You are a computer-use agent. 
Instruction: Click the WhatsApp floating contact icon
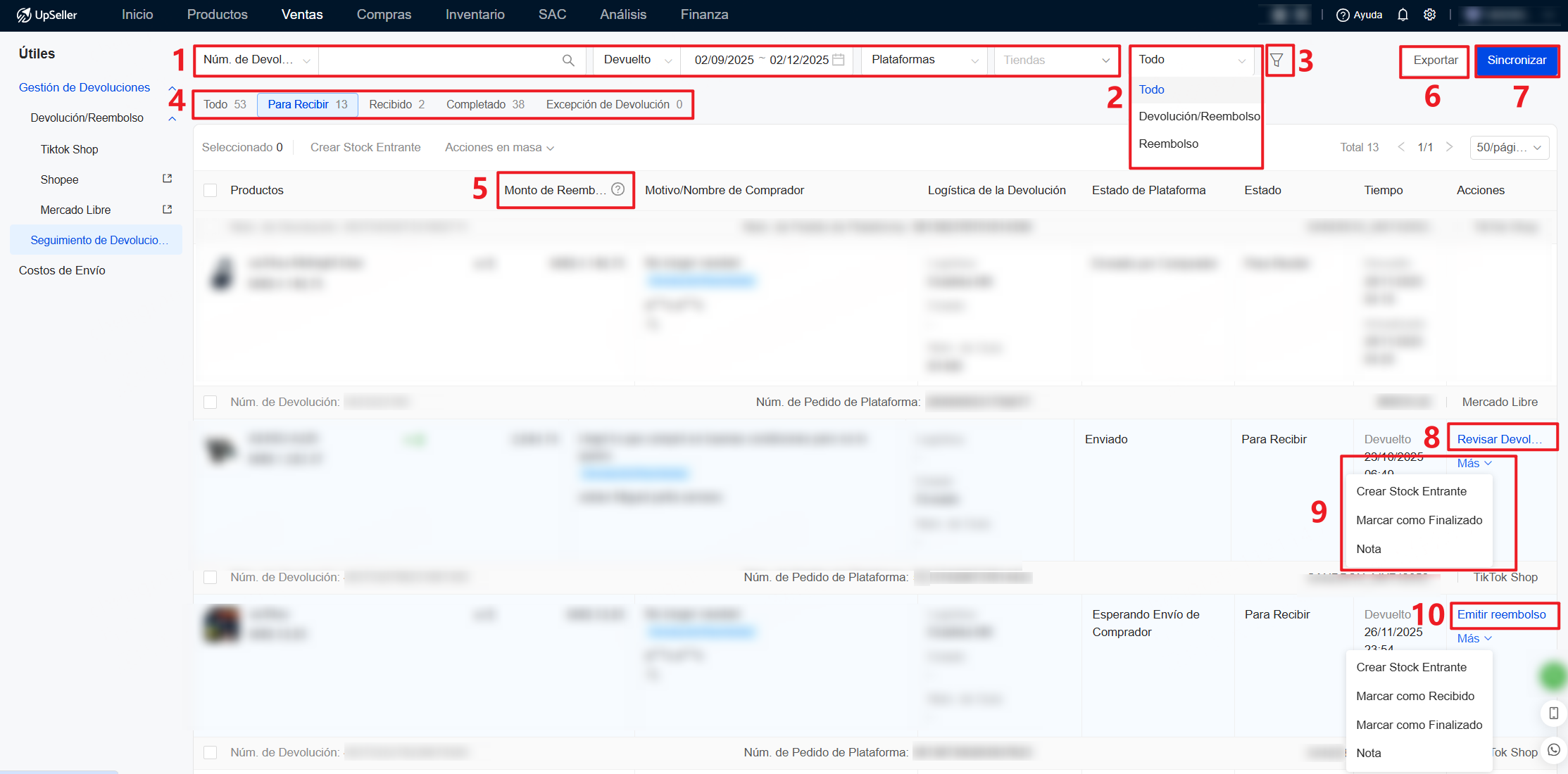coord(1553,750)
